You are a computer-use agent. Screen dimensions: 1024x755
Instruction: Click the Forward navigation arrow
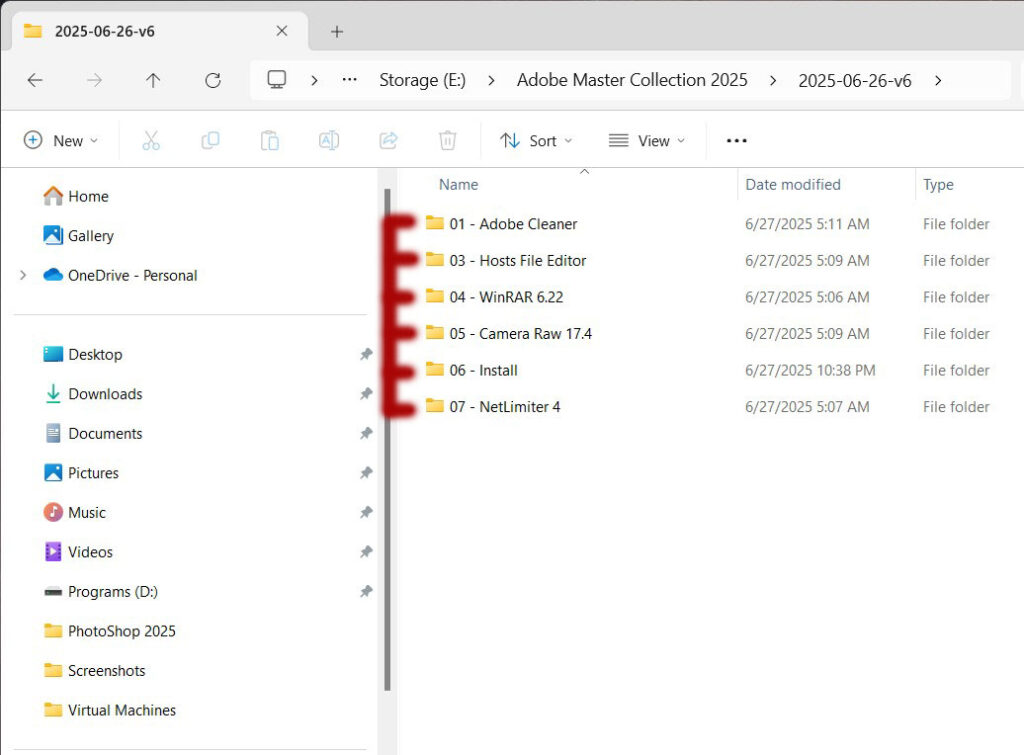(x=95, y=80)
